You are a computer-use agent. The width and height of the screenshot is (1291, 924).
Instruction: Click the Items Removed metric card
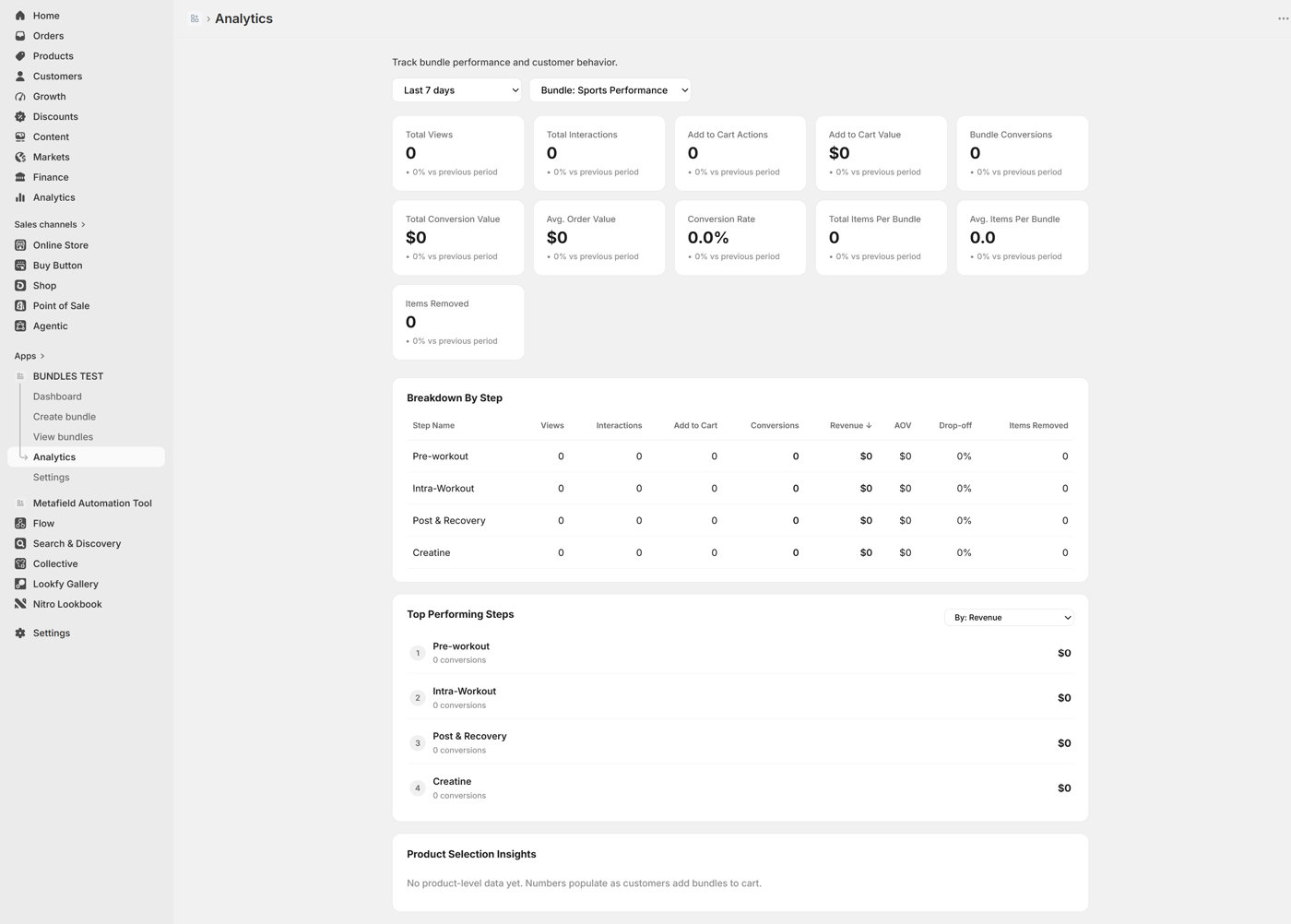pos(458,322)
